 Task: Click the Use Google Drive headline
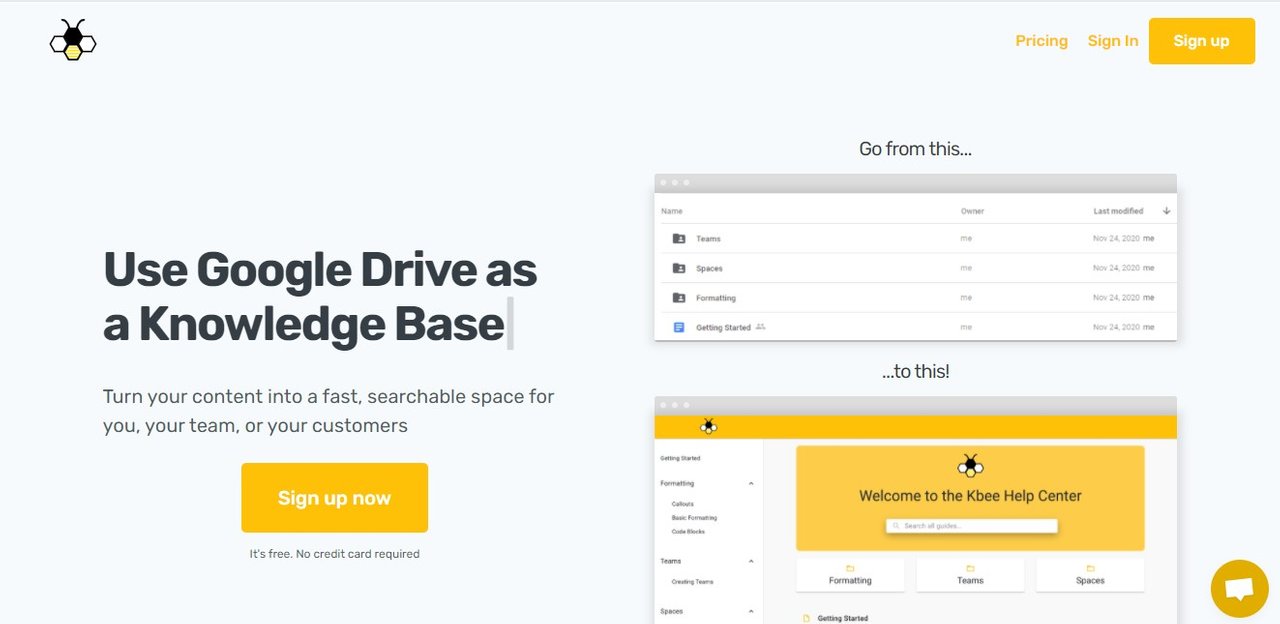click(320, 297)
